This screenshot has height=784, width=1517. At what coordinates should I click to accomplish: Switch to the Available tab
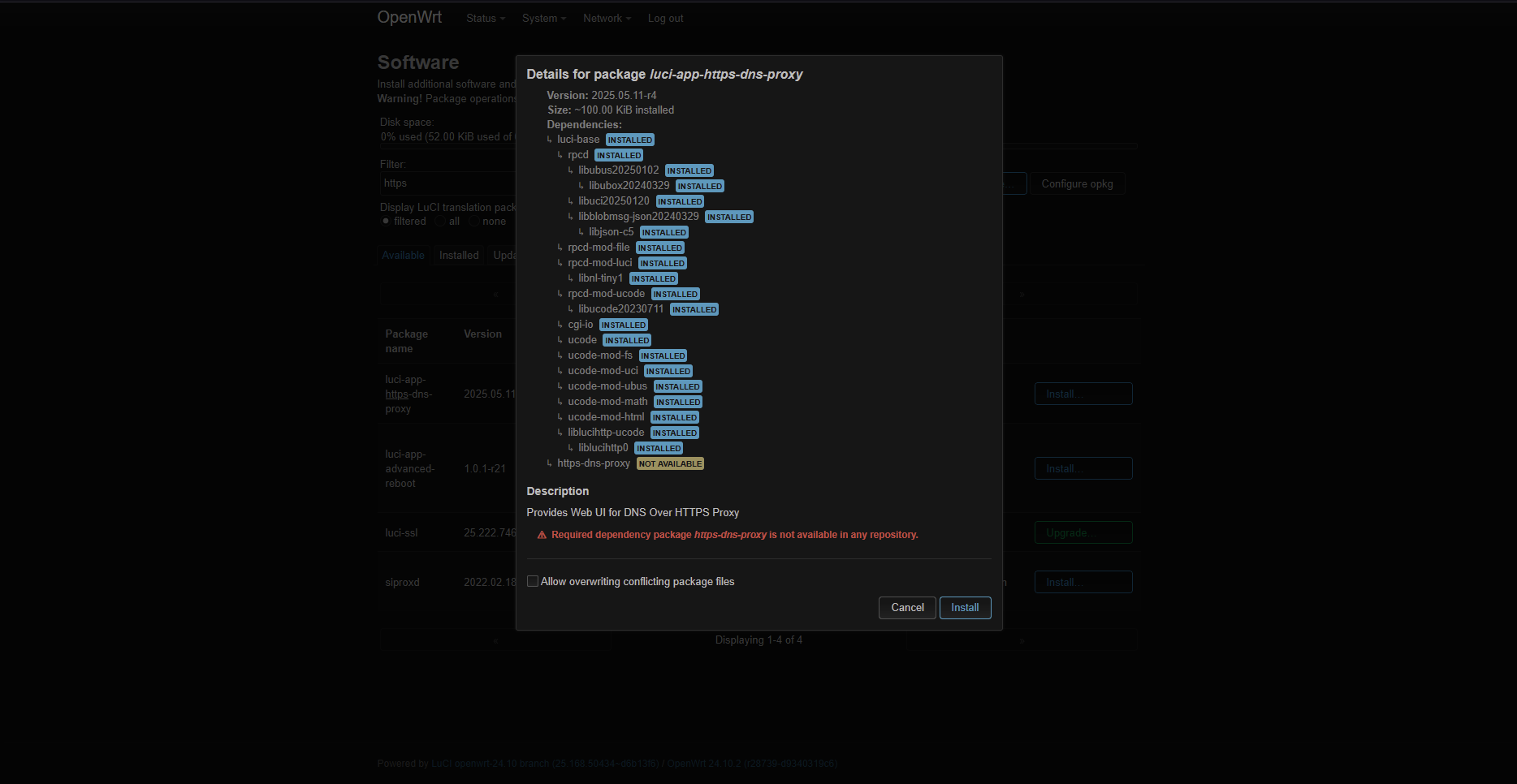tap(403, 255)
